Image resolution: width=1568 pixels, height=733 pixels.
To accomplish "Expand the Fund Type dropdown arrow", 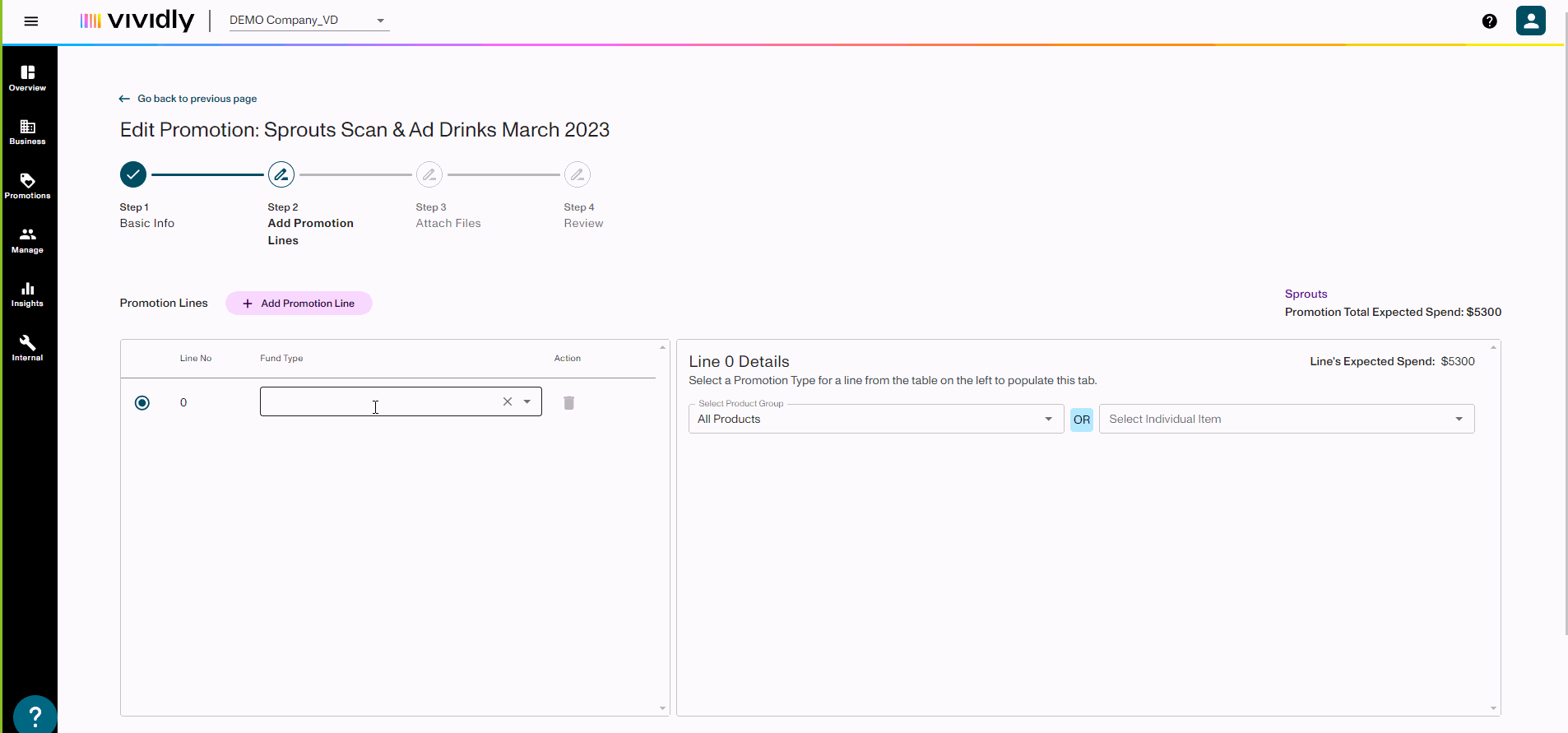I will pos(527,401).
